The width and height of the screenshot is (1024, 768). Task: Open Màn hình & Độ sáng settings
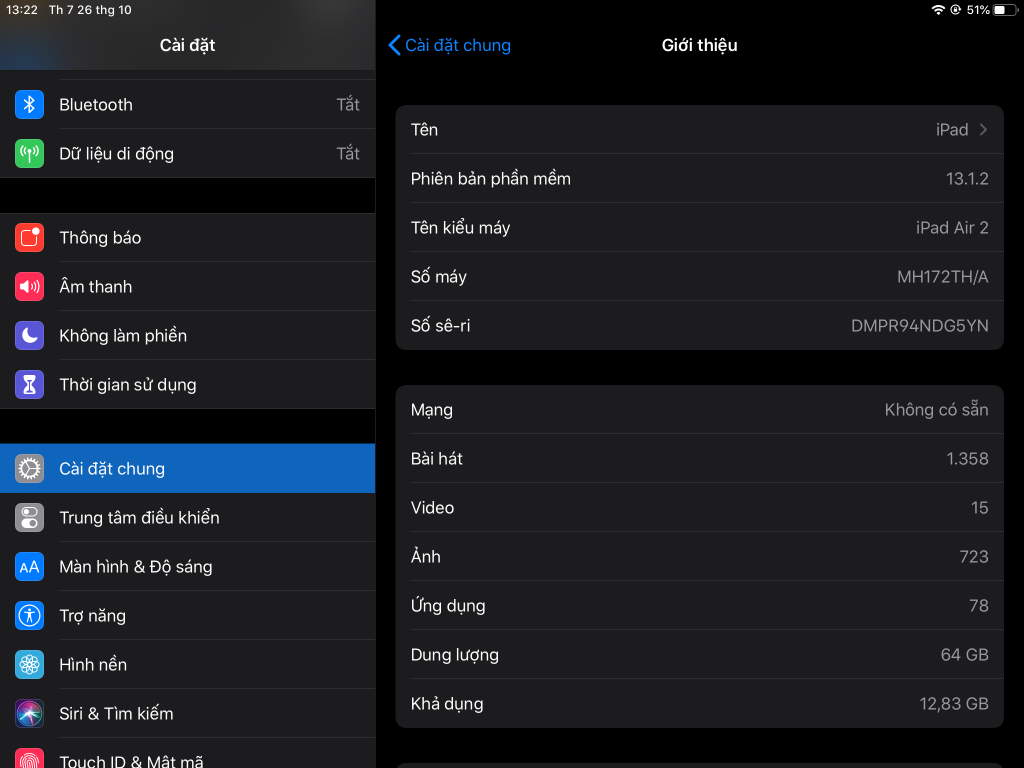187,567
